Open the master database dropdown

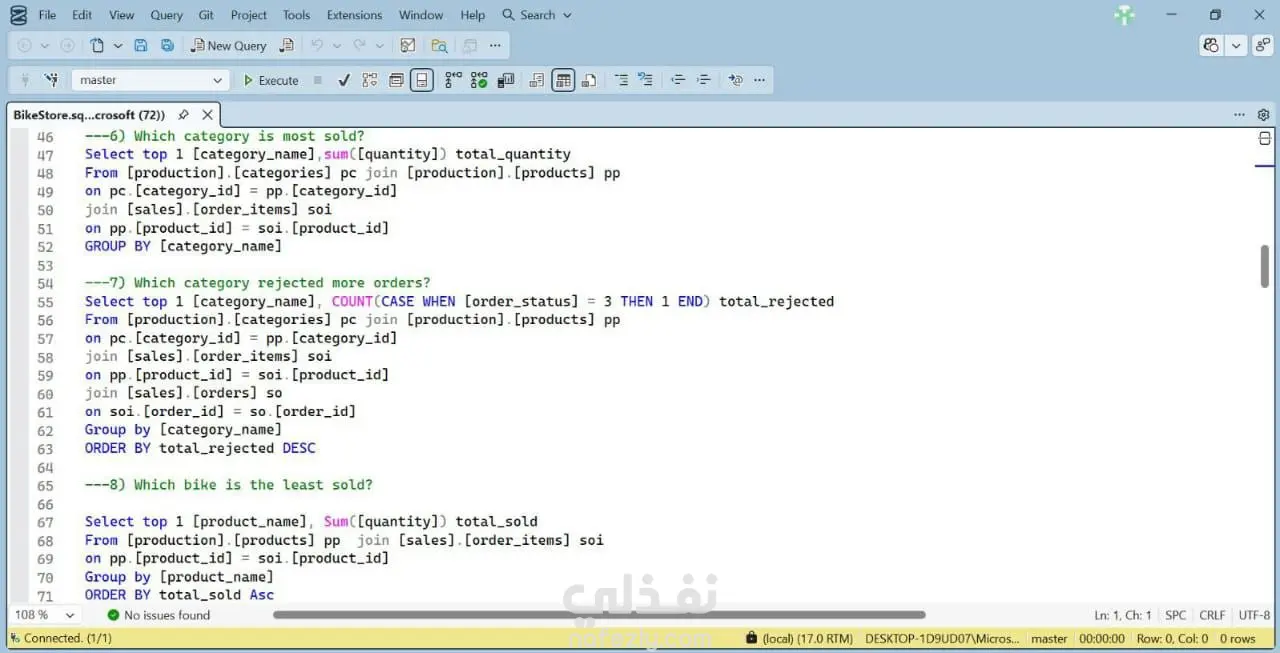point(151,80)
